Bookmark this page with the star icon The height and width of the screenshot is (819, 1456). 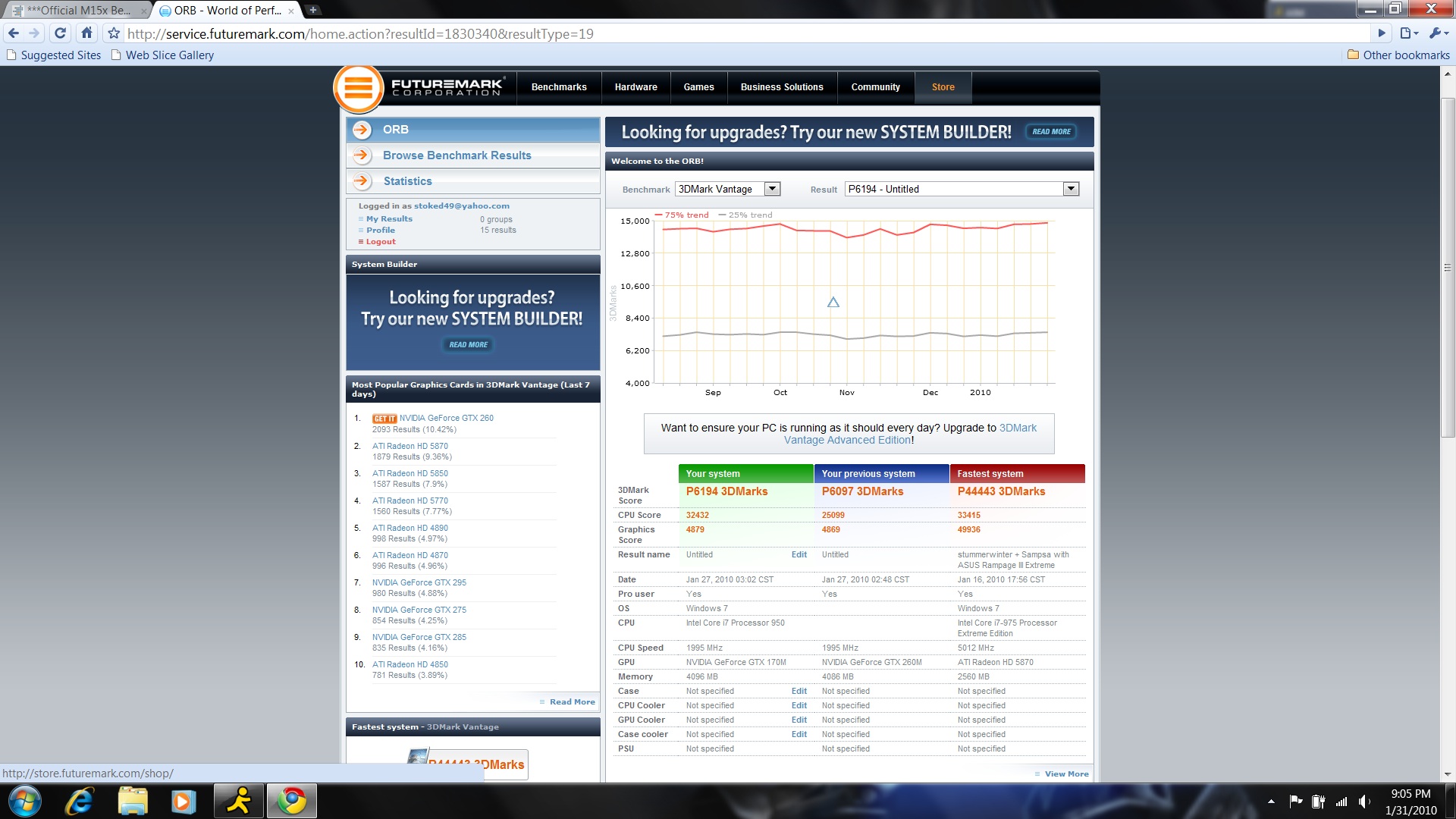point(114,33)
